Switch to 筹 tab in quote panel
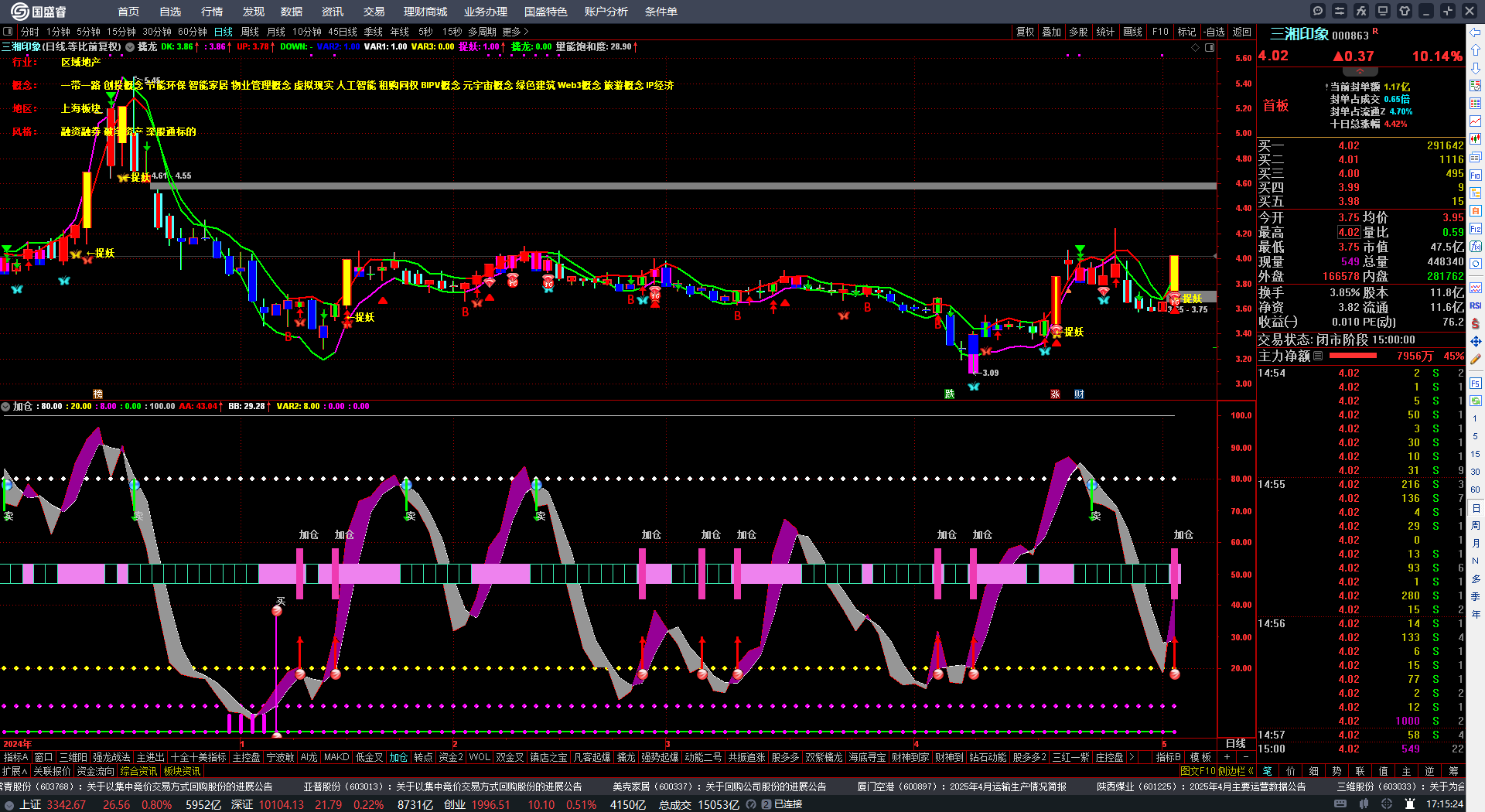This screenshot has width=1485, height=812. click(1453, 771)
